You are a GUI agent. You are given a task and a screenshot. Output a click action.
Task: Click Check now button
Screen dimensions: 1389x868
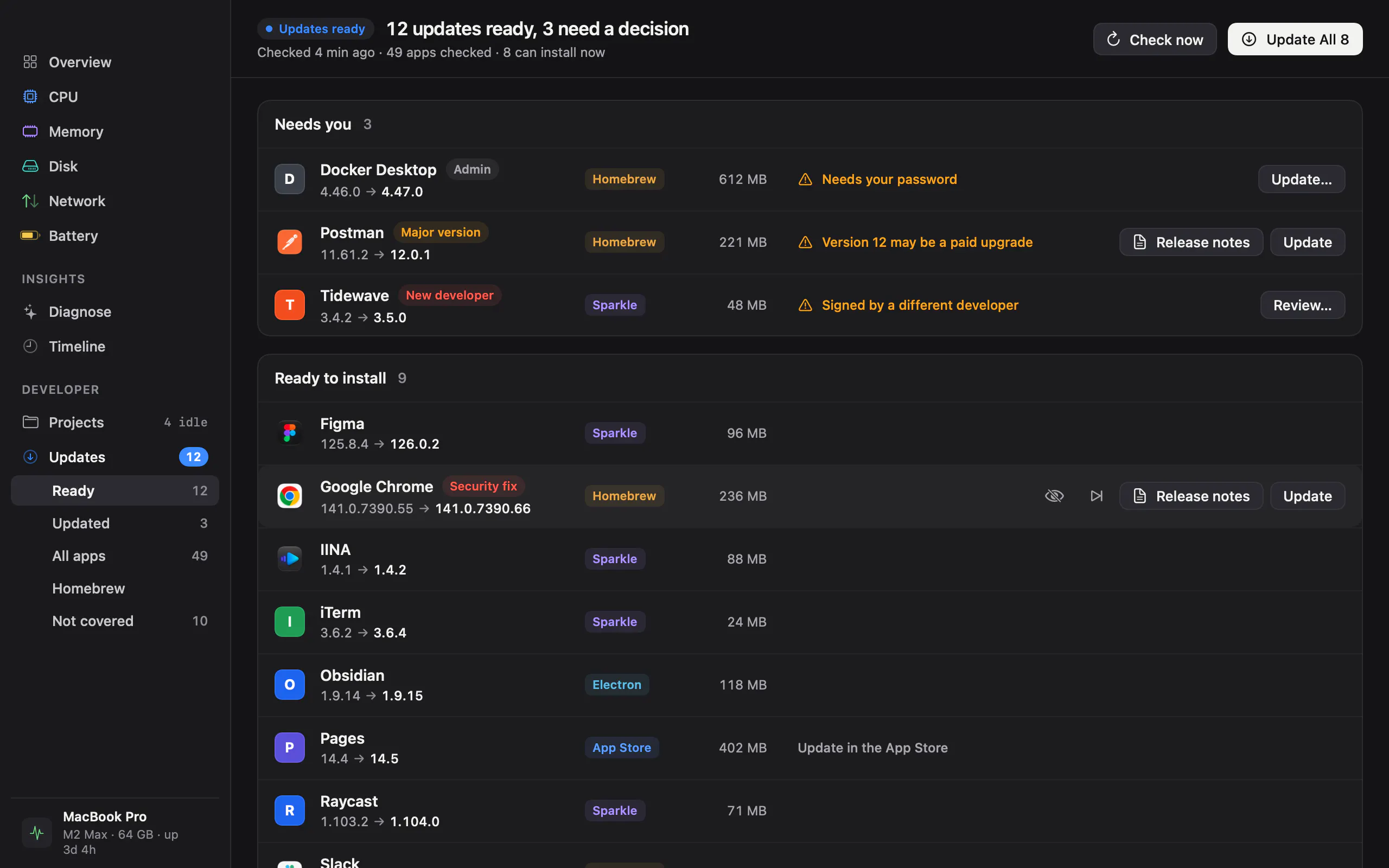(1154, 40)
